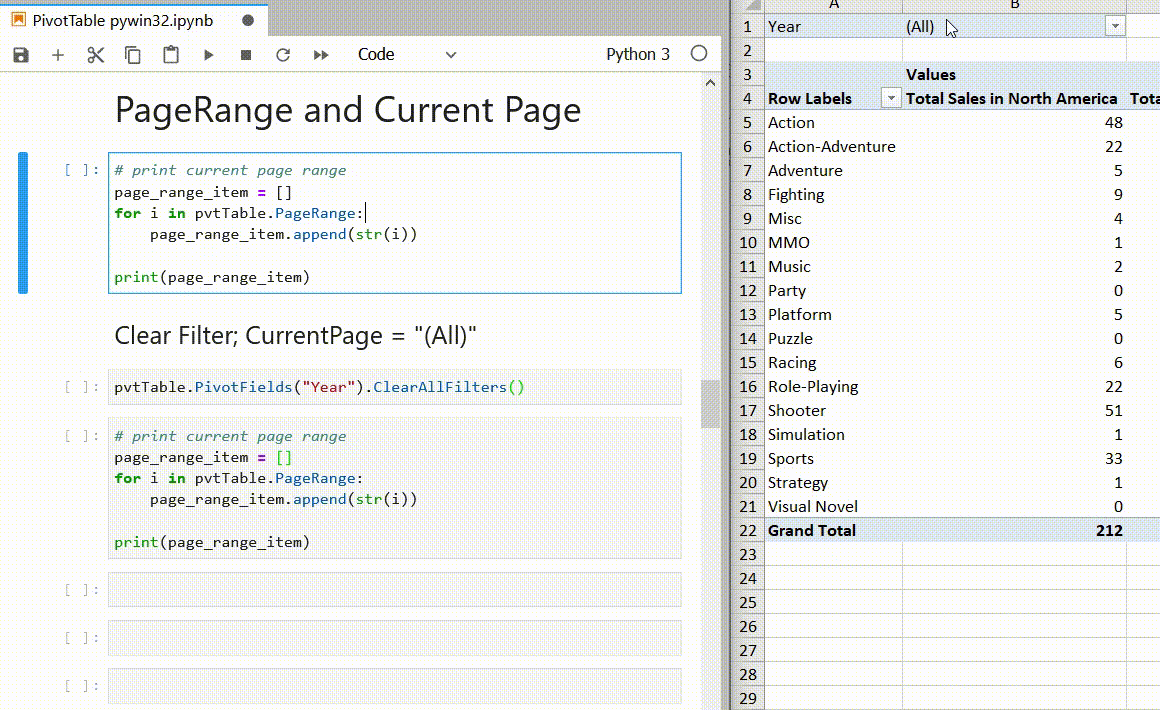
Task: Open the Year filter dropdown arrow
Action: click(x=1115, y=27)
